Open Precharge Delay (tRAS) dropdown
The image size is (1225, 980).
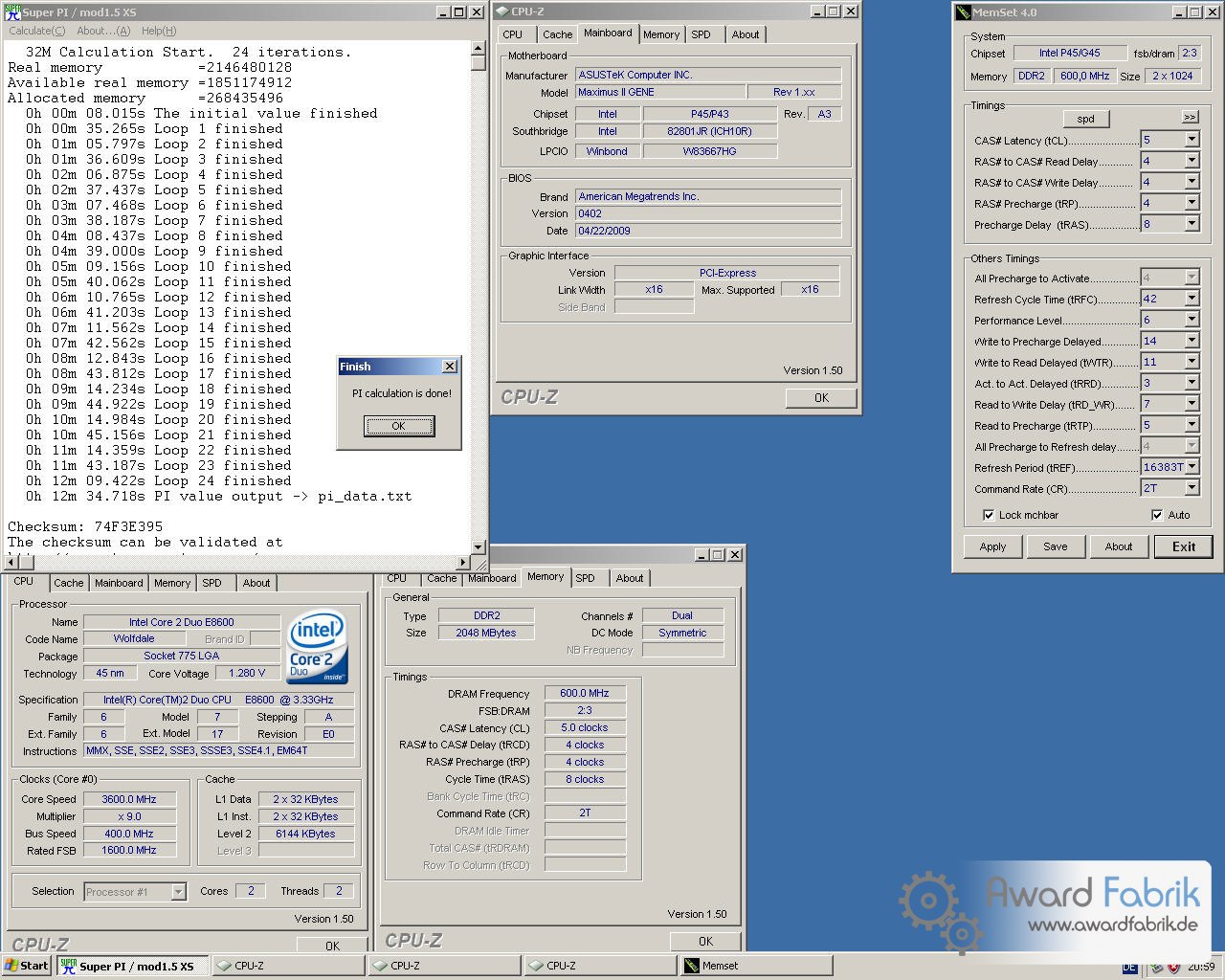click(x=1192, y=224)
